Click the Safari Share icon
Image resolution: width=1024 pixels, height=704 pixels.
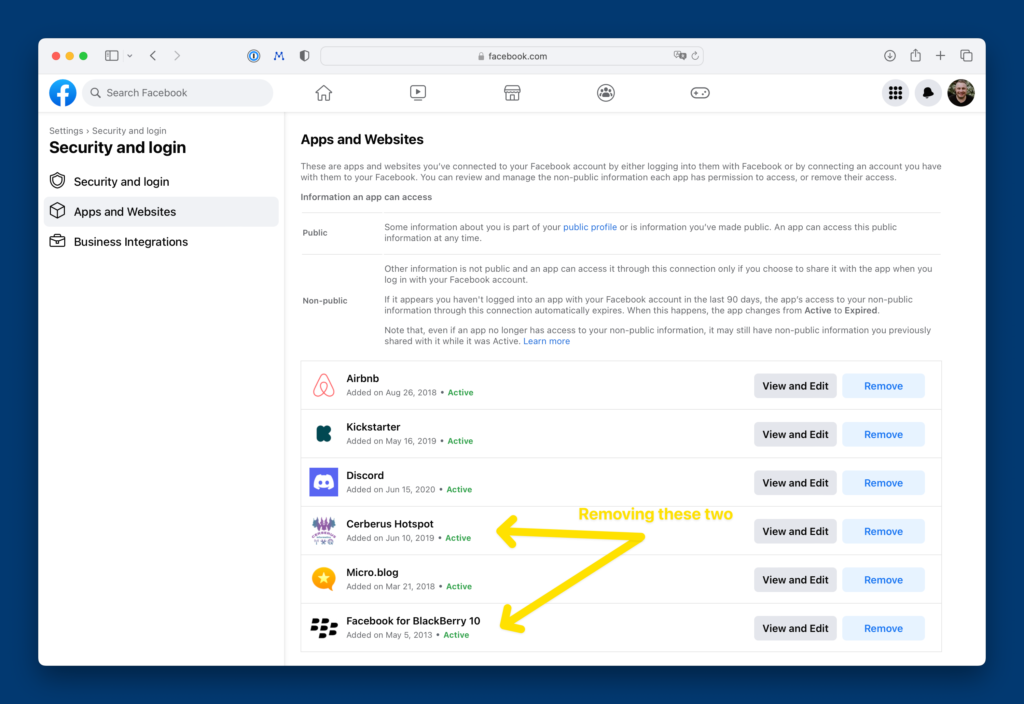915,56
